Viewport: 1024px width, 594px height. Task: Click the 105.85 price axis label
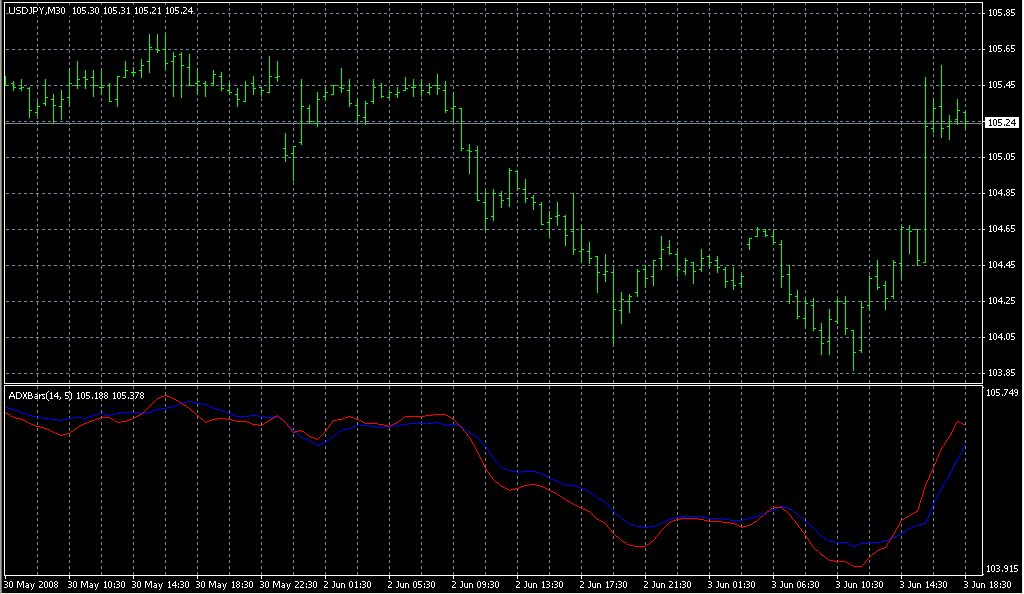click(x=1000, y=13)
